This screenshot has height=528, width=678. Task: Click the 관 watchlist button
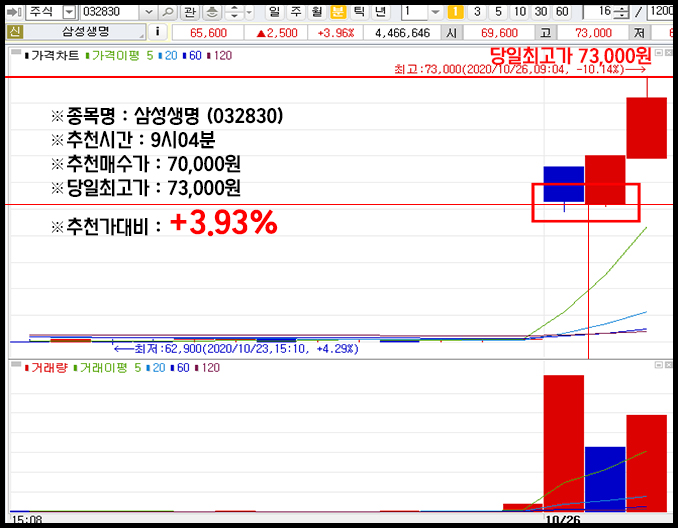pos(190,12)
